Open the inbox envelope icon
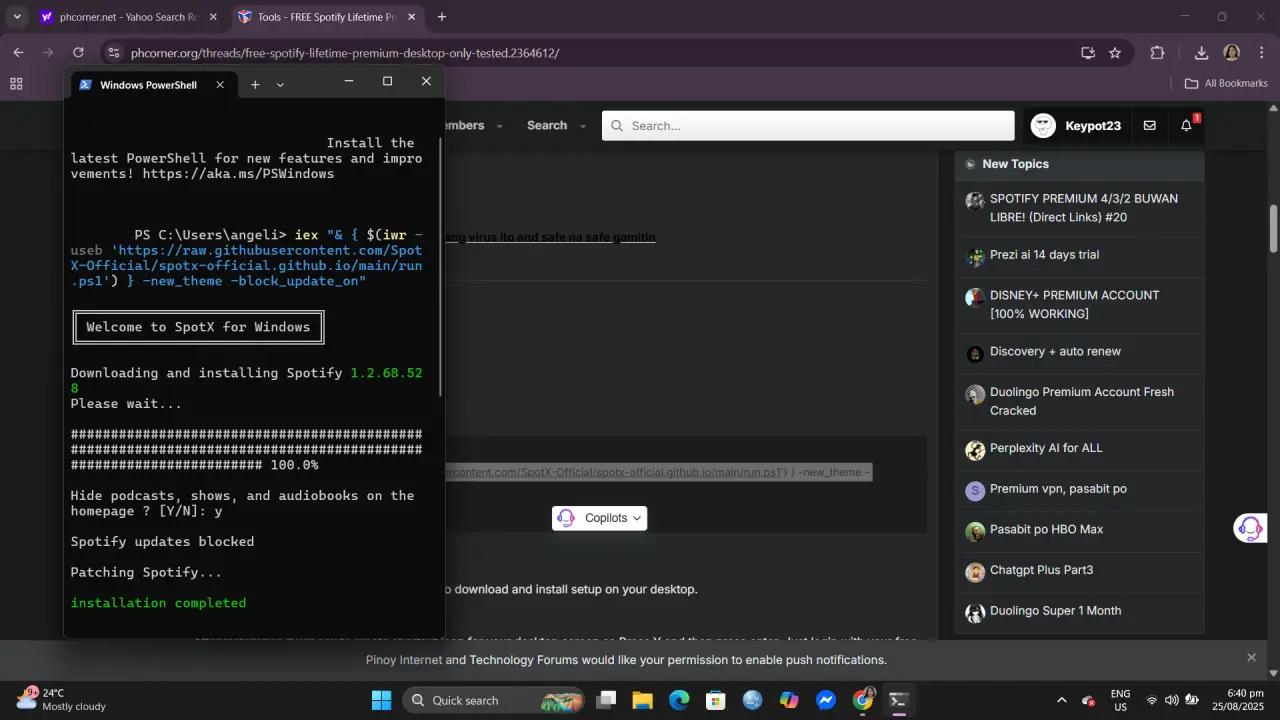 pos(1150,126)
